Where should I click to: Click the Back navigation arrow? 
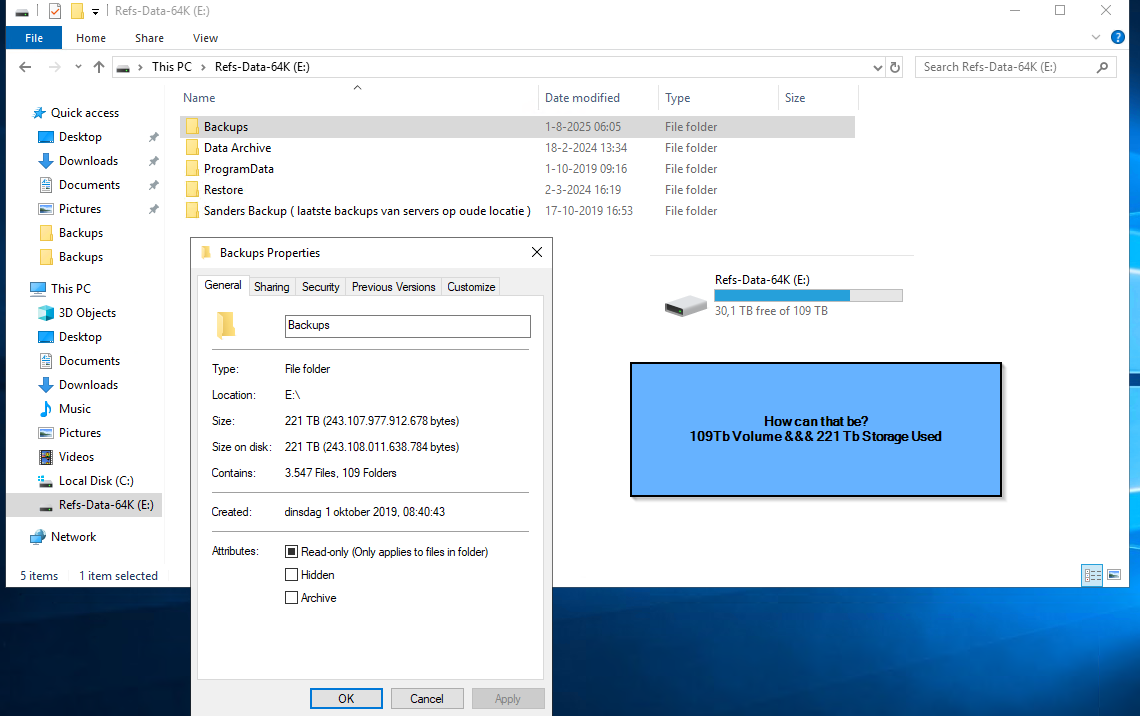25,67
